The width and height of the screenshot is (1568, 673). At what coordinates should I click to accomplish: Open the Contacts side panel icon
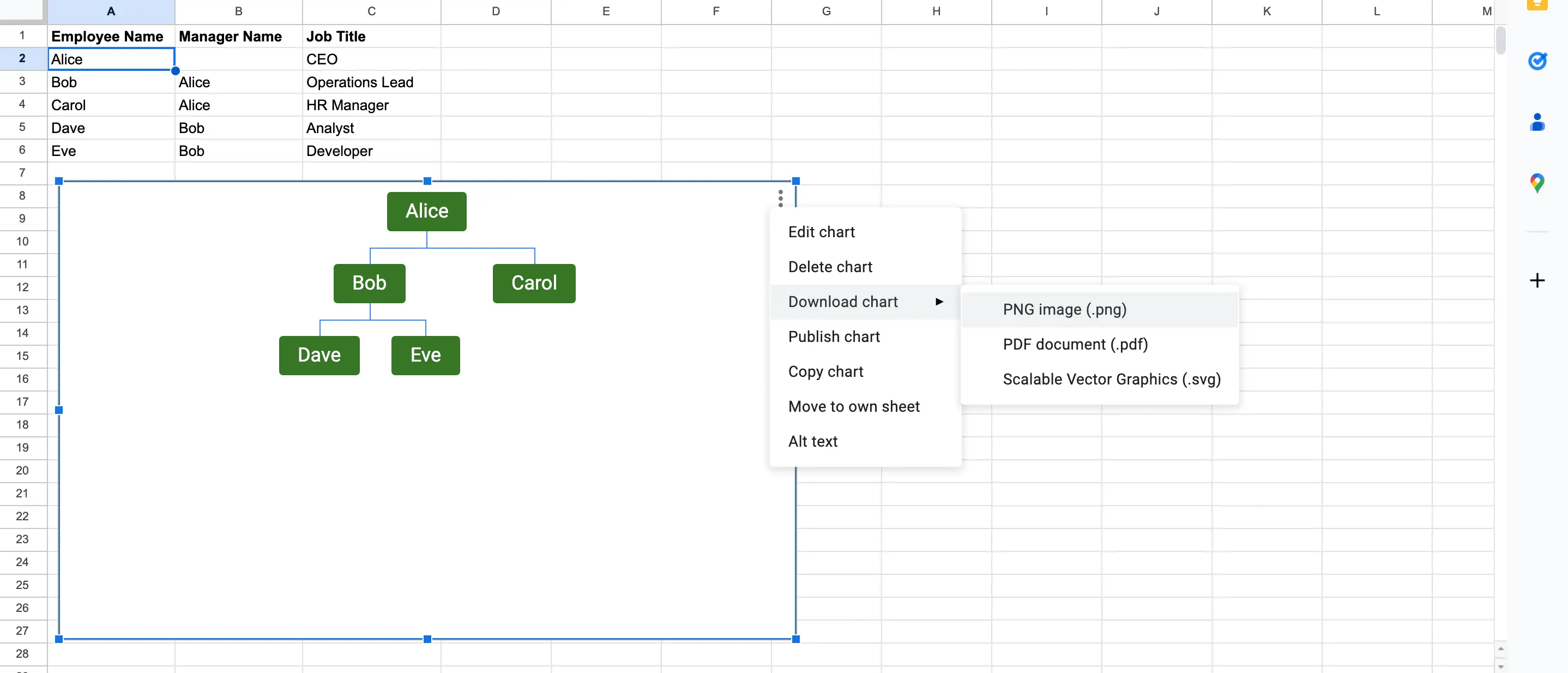pos(1537,122)
